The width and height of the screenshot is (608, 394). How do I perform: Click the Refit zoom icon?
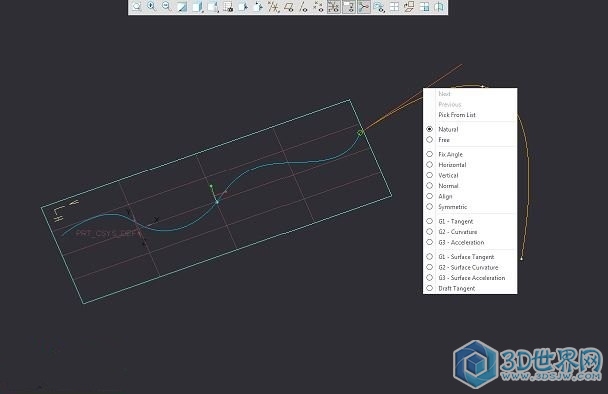coord(136,7)
